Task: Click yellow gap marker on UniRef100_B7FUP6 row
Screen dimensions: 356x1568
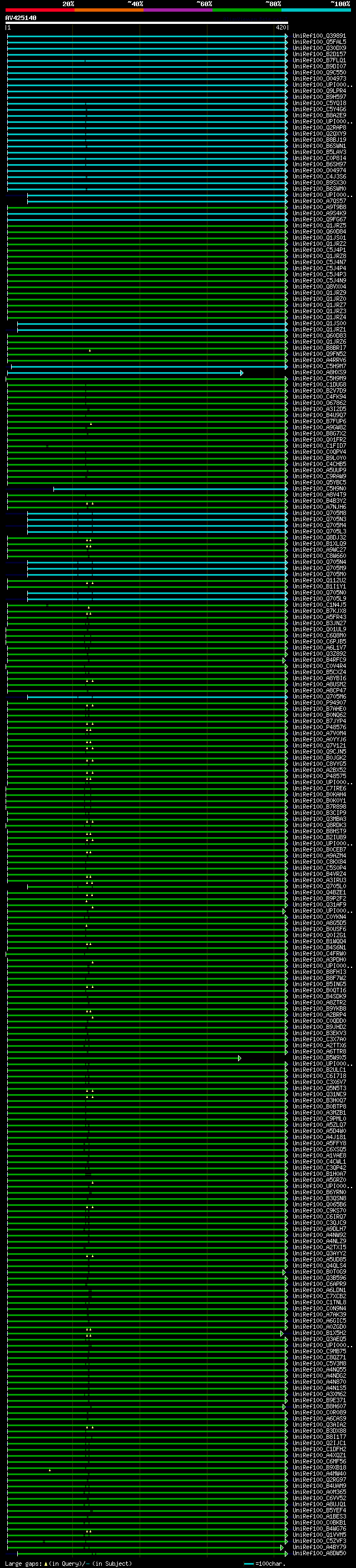Action: [x=91, y=424]
